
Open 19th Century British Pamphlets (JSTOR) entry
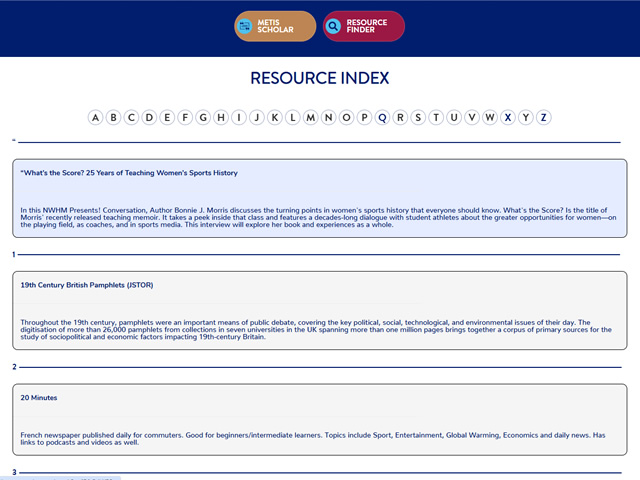(x=87, y=285)
